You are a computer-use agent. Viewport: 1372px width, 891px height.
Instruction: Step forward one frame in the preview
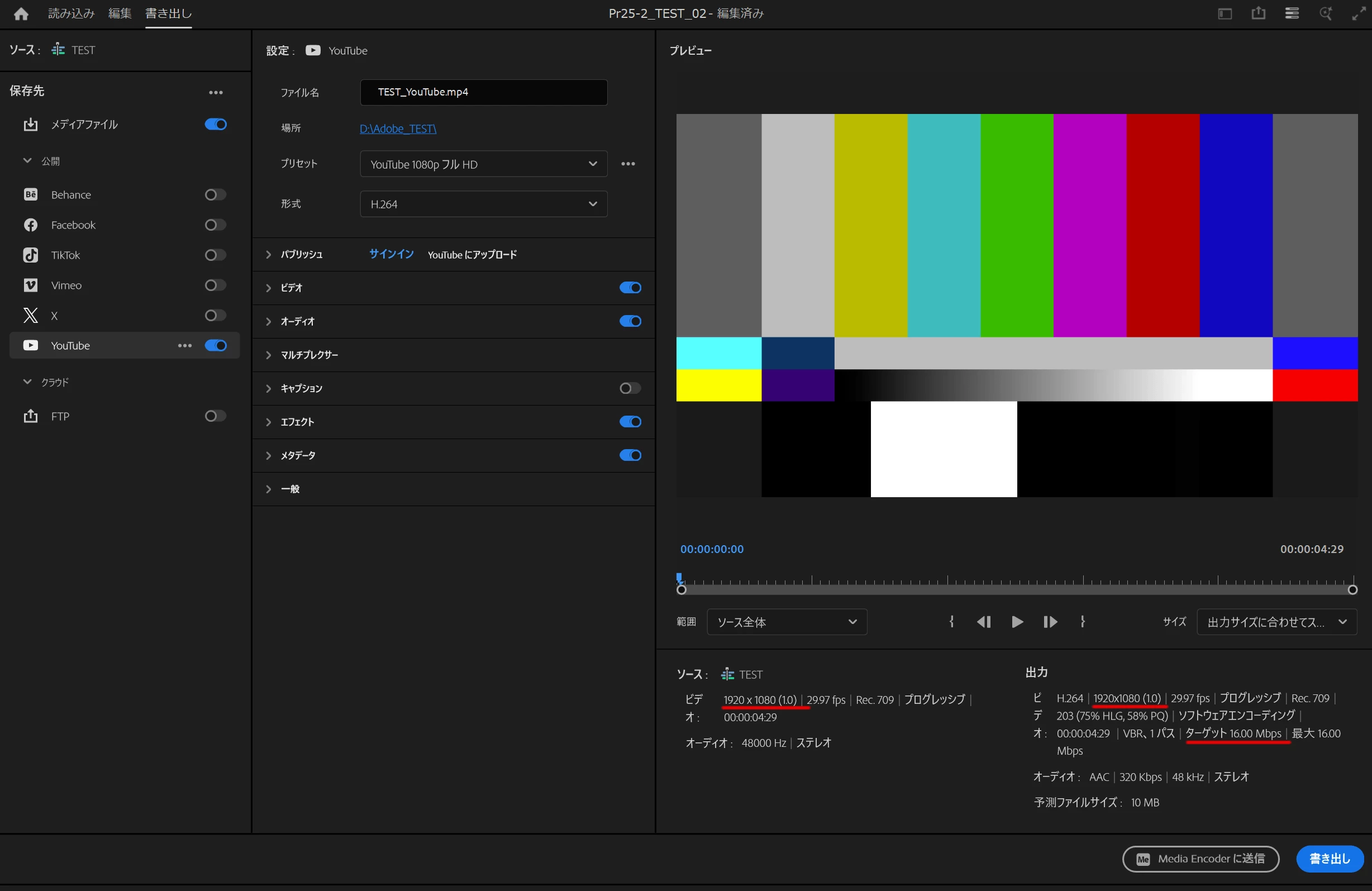coord(1050,622)
